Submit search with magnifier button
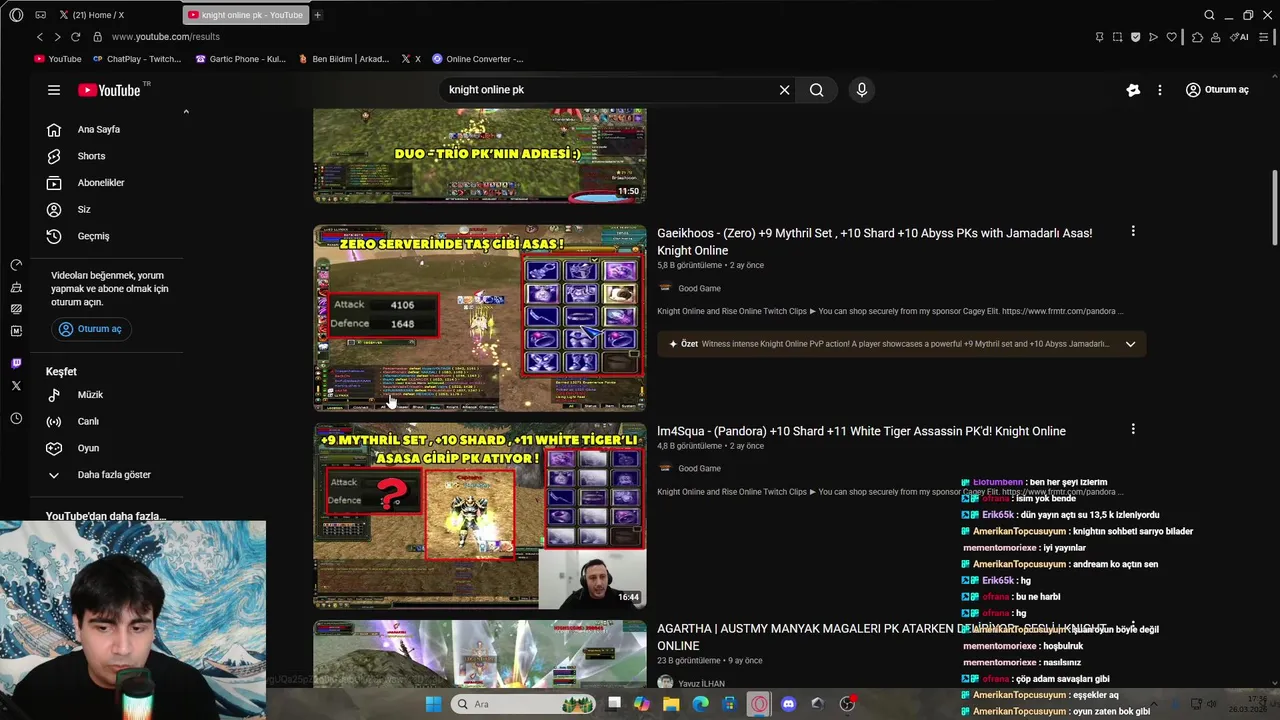 tap(817, 90)
